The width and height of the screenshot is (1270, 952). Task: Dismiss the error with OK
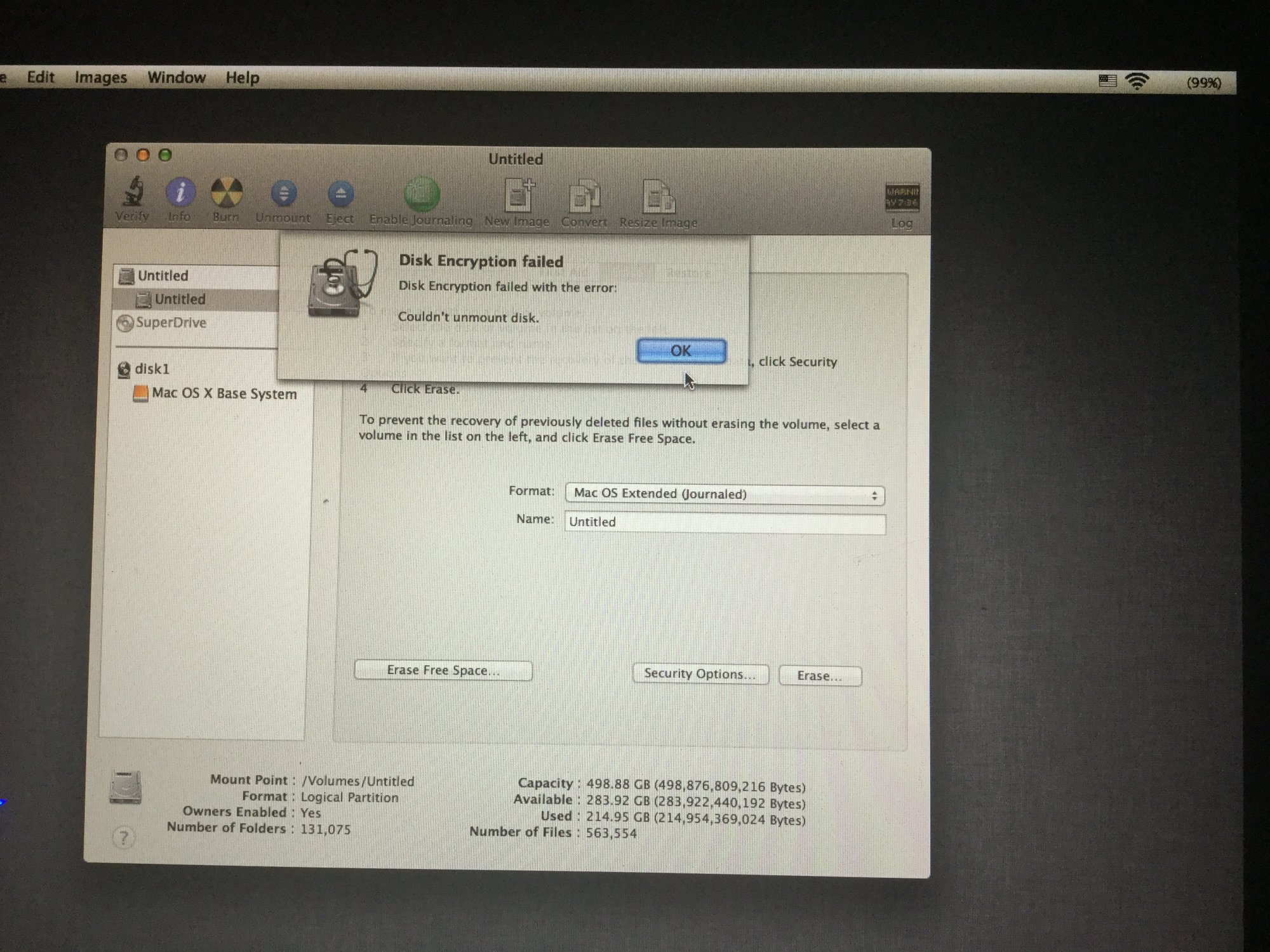click(x=681, y=351)
